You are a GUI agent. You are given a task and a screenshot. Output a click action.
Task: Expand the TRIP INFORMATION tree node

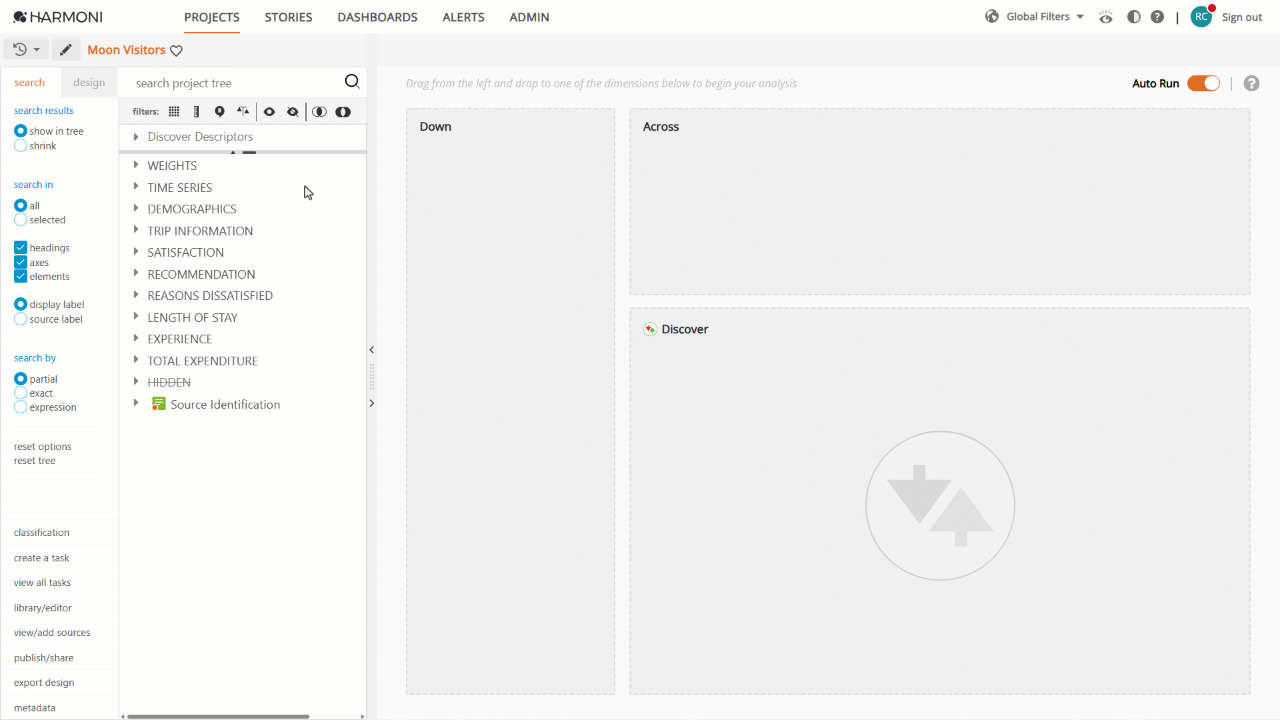pyautogui.click(x=136, y=230)
